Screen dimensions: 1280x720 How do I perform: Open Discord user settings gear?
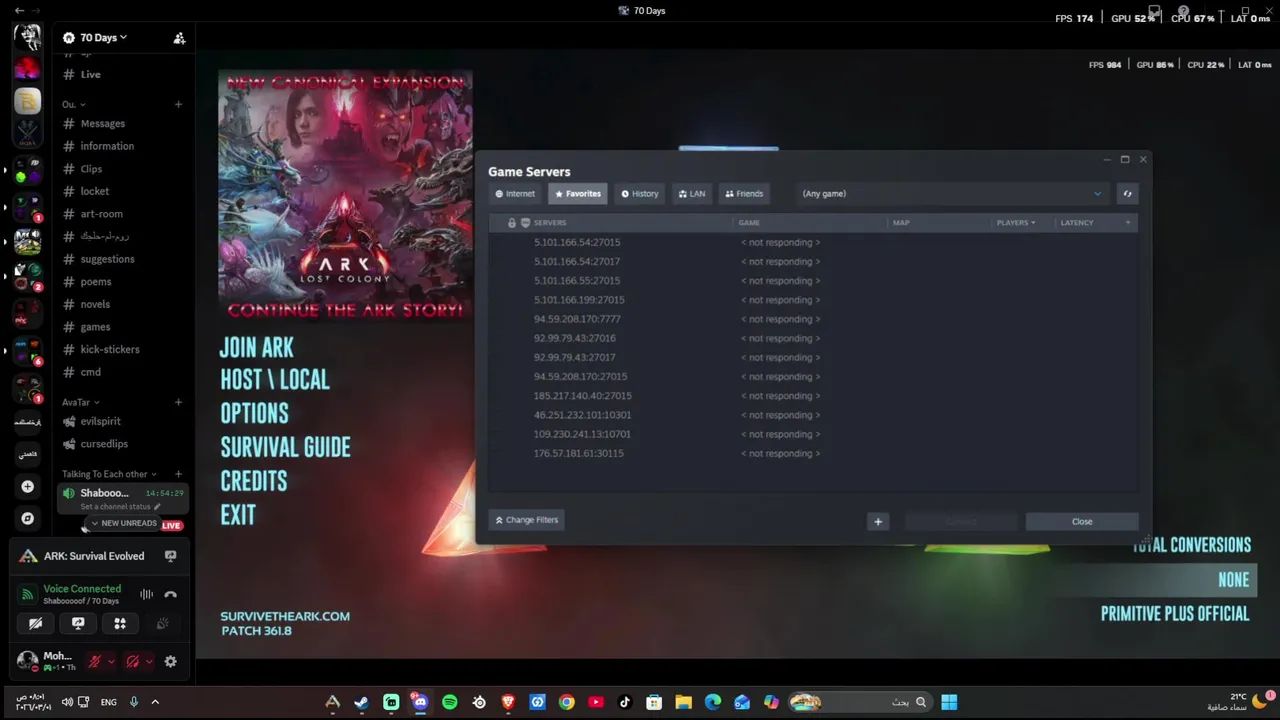pos(170,661)
